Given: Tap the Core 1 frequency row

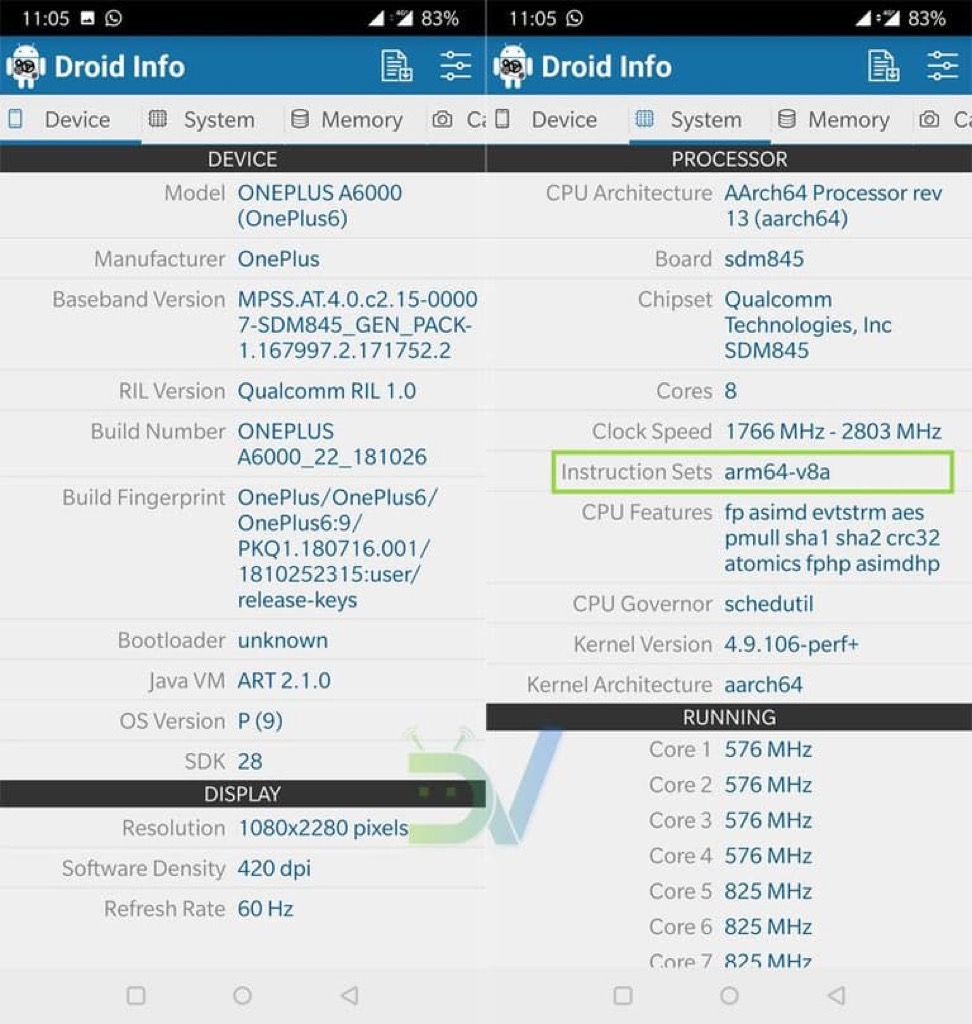Looking at the screenshot, I should coord(729,750).
